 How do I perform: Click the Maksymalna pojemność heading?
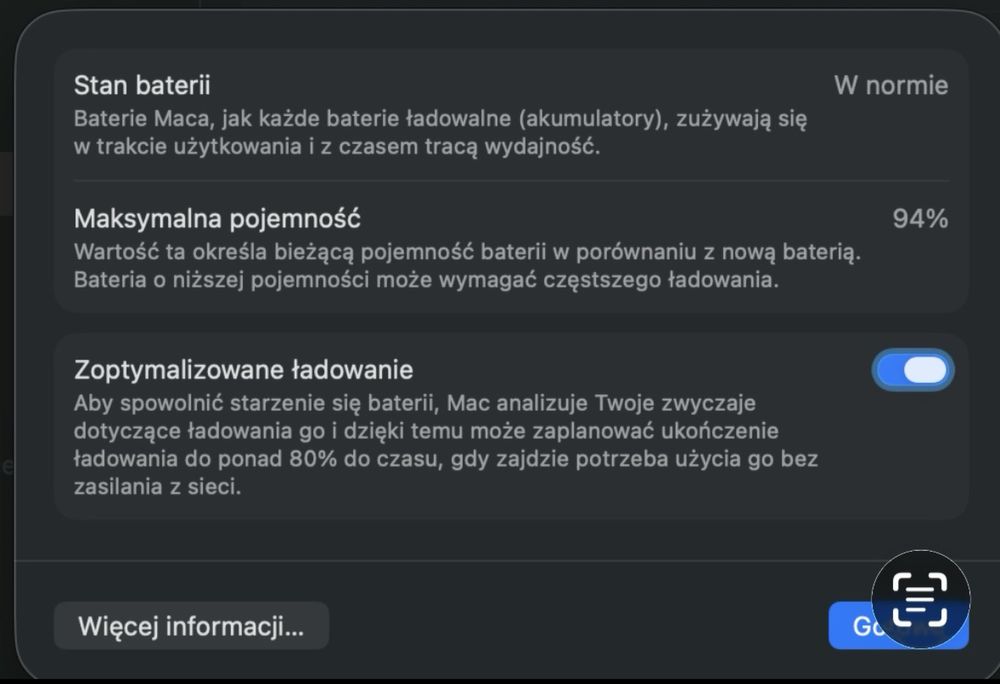(x=217, y=218)
